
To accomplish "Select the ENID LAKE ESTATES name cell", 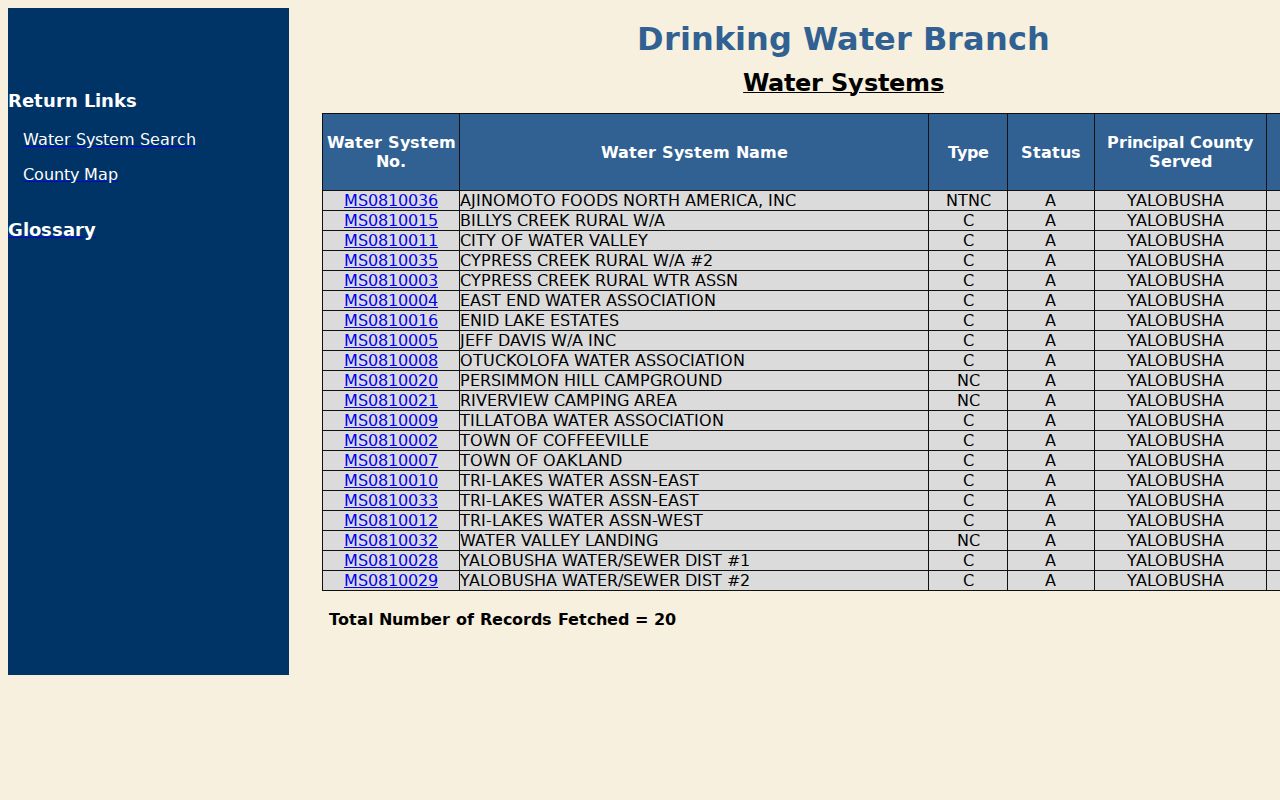I will pos(694,320).
